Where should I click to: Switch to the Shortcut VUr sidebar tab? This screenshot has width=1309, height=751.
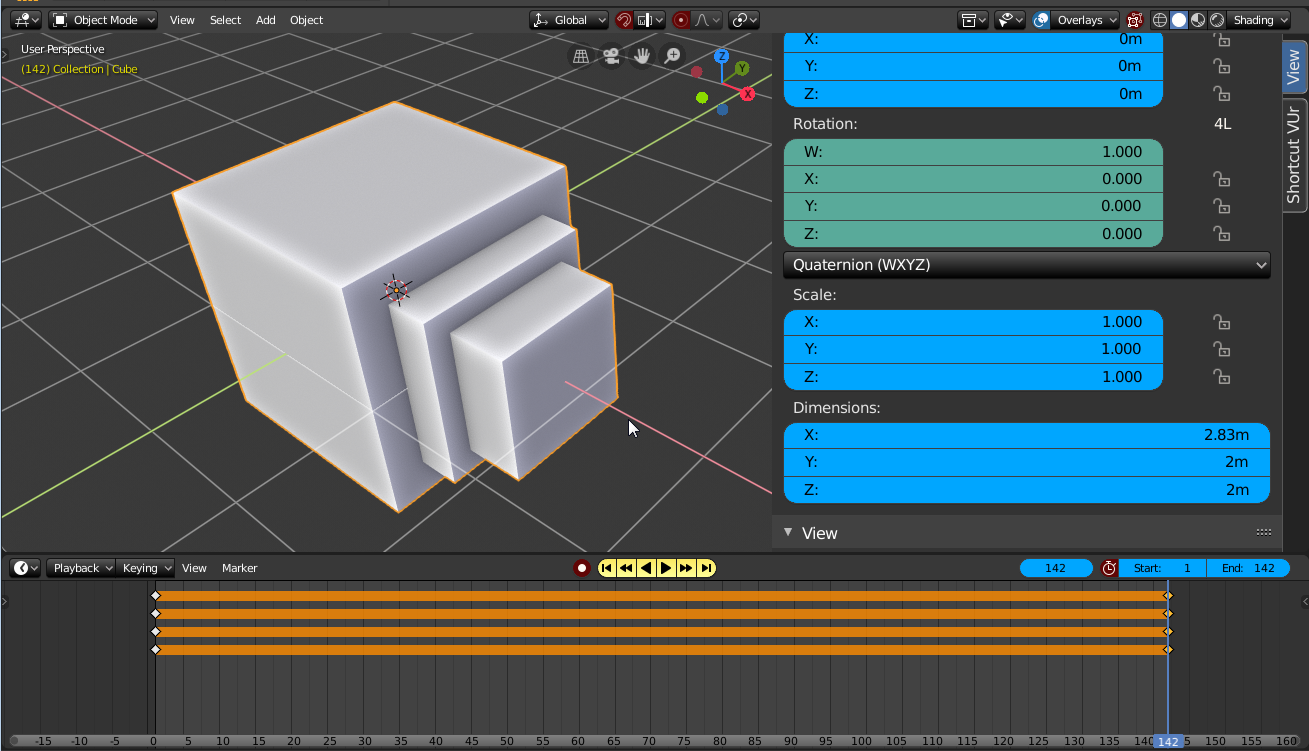point(1294,154)
